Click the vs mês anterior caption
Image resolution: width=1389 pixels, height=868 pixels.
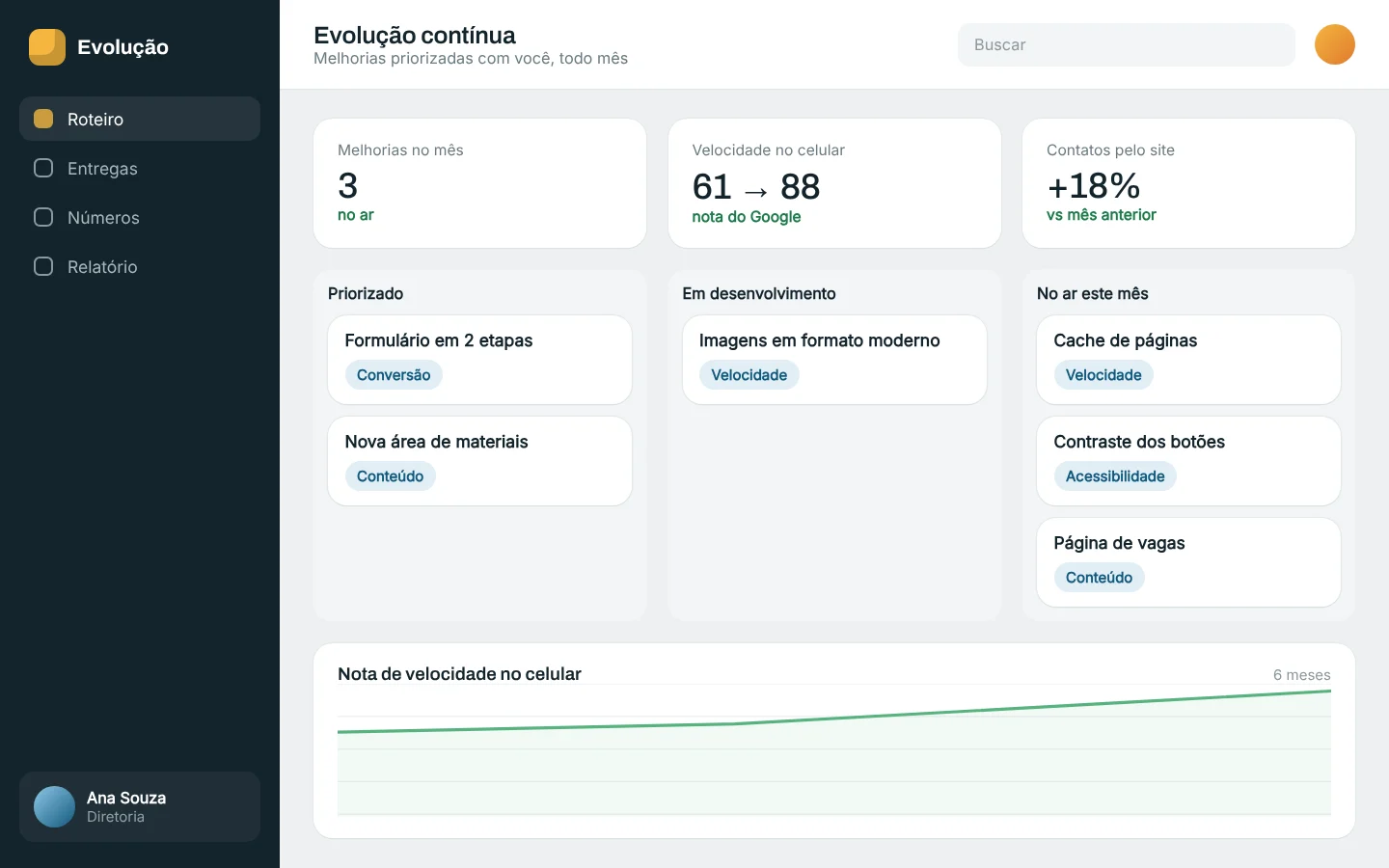coord(1102,215)
